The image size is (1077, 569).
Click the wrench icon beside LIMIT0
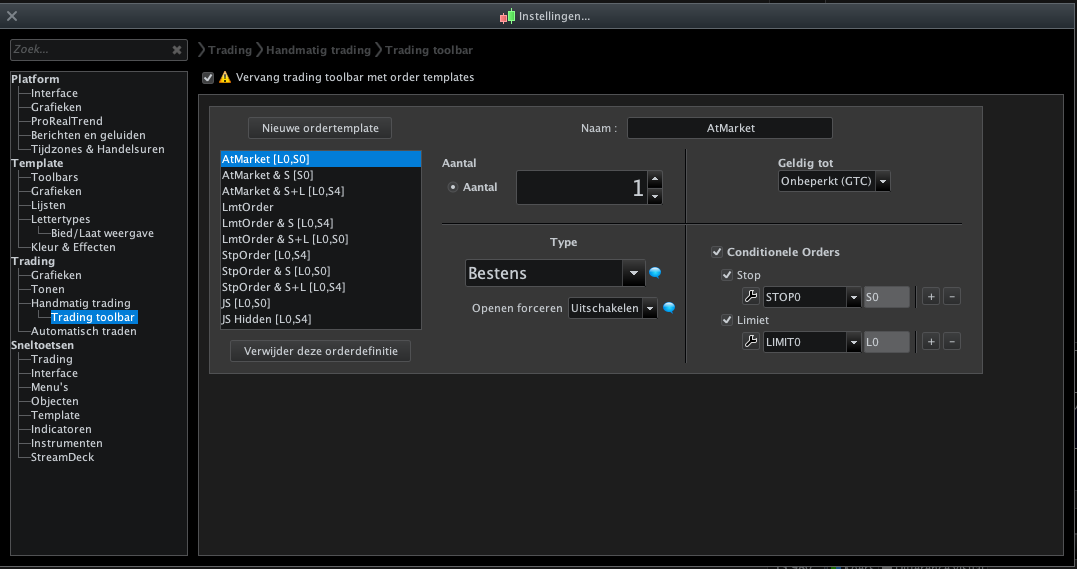(x=751, y=342)
